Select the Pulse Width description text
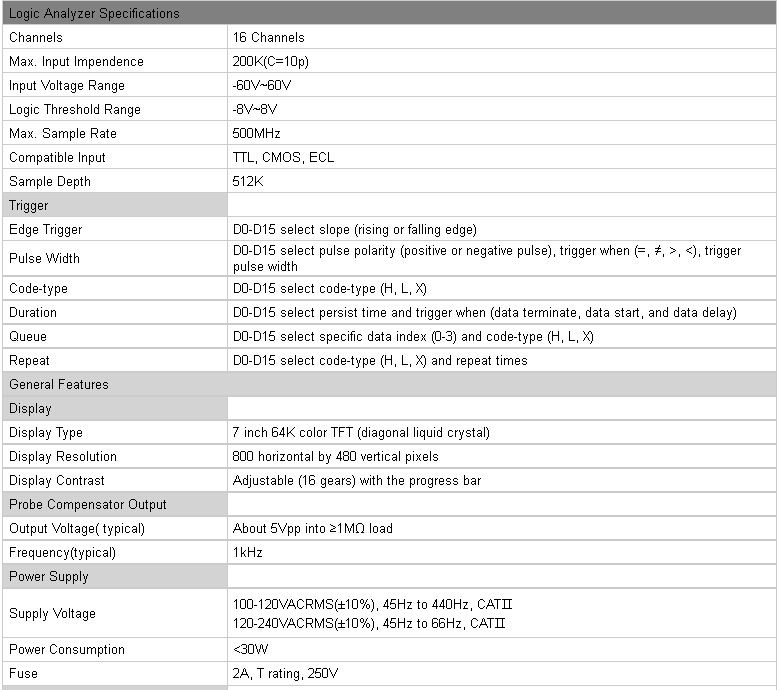Screen dimensions: 779x690 tap(487, 258)
